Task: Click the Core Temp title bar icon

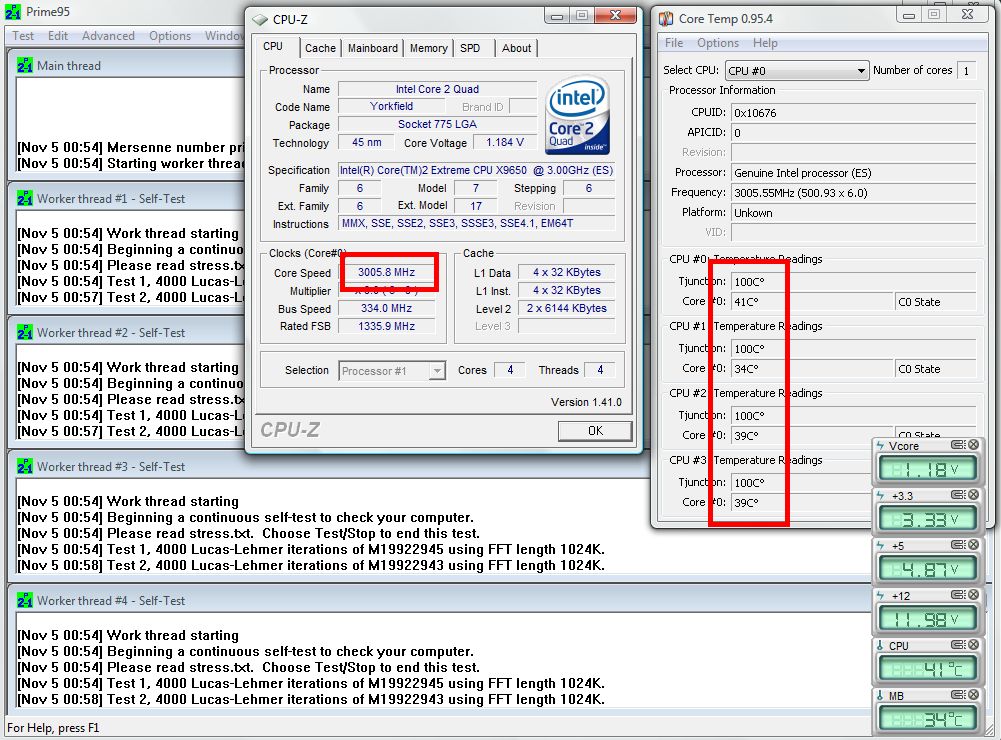Action: 666,19
